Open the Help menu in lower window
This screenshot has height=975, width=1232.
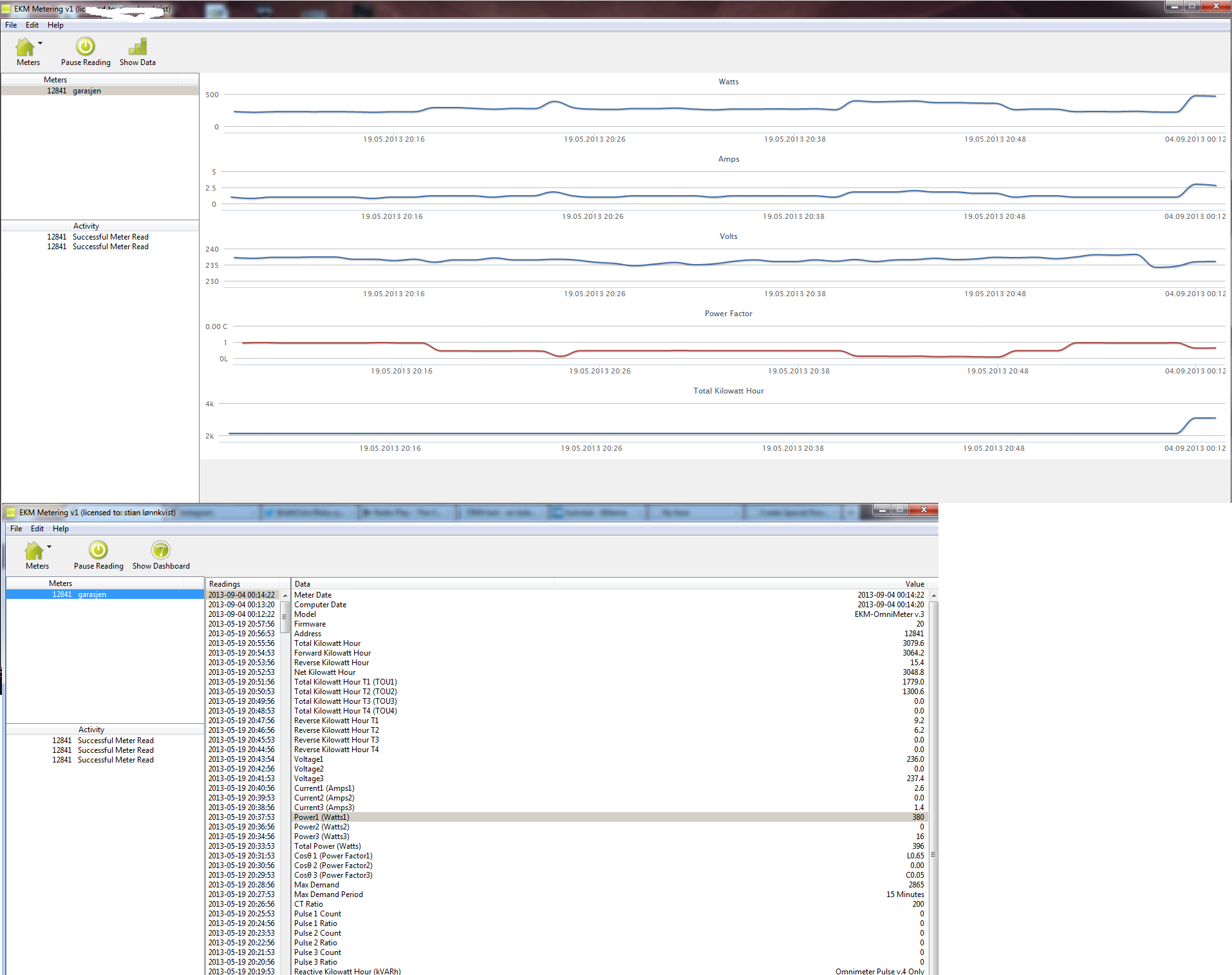(x=61, y=529)
